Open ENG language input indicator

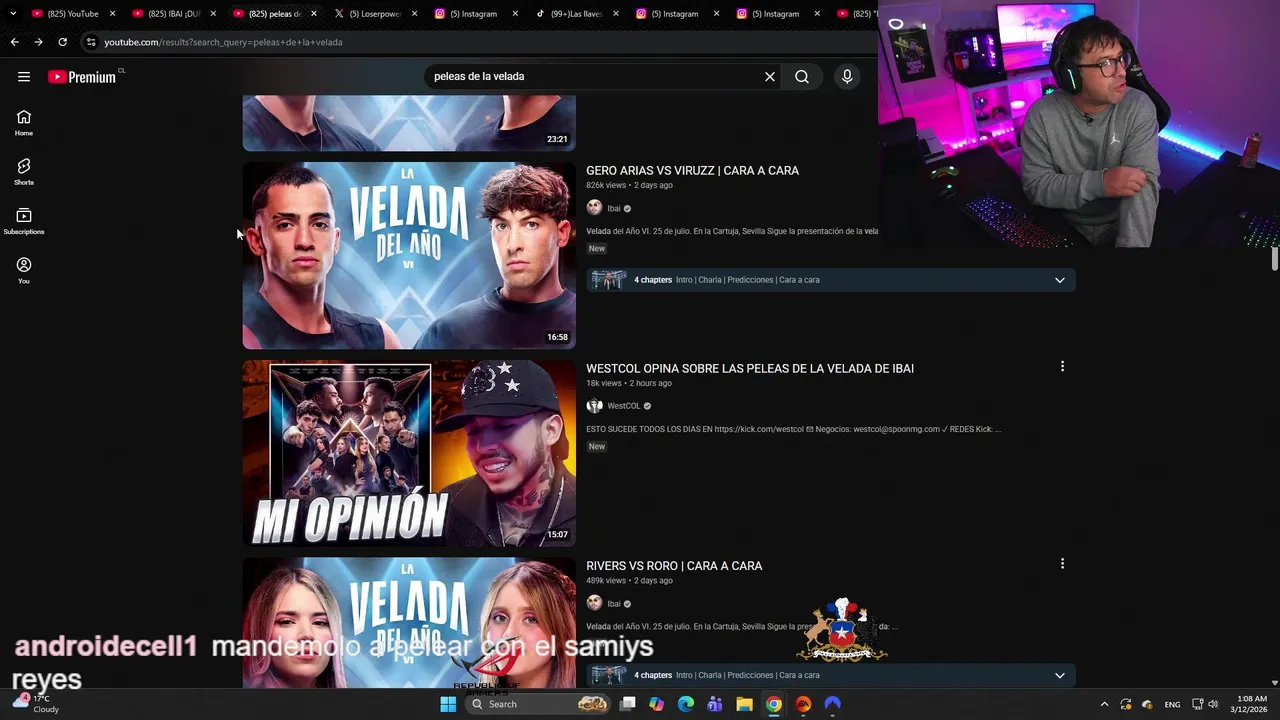pos(1172,704)
